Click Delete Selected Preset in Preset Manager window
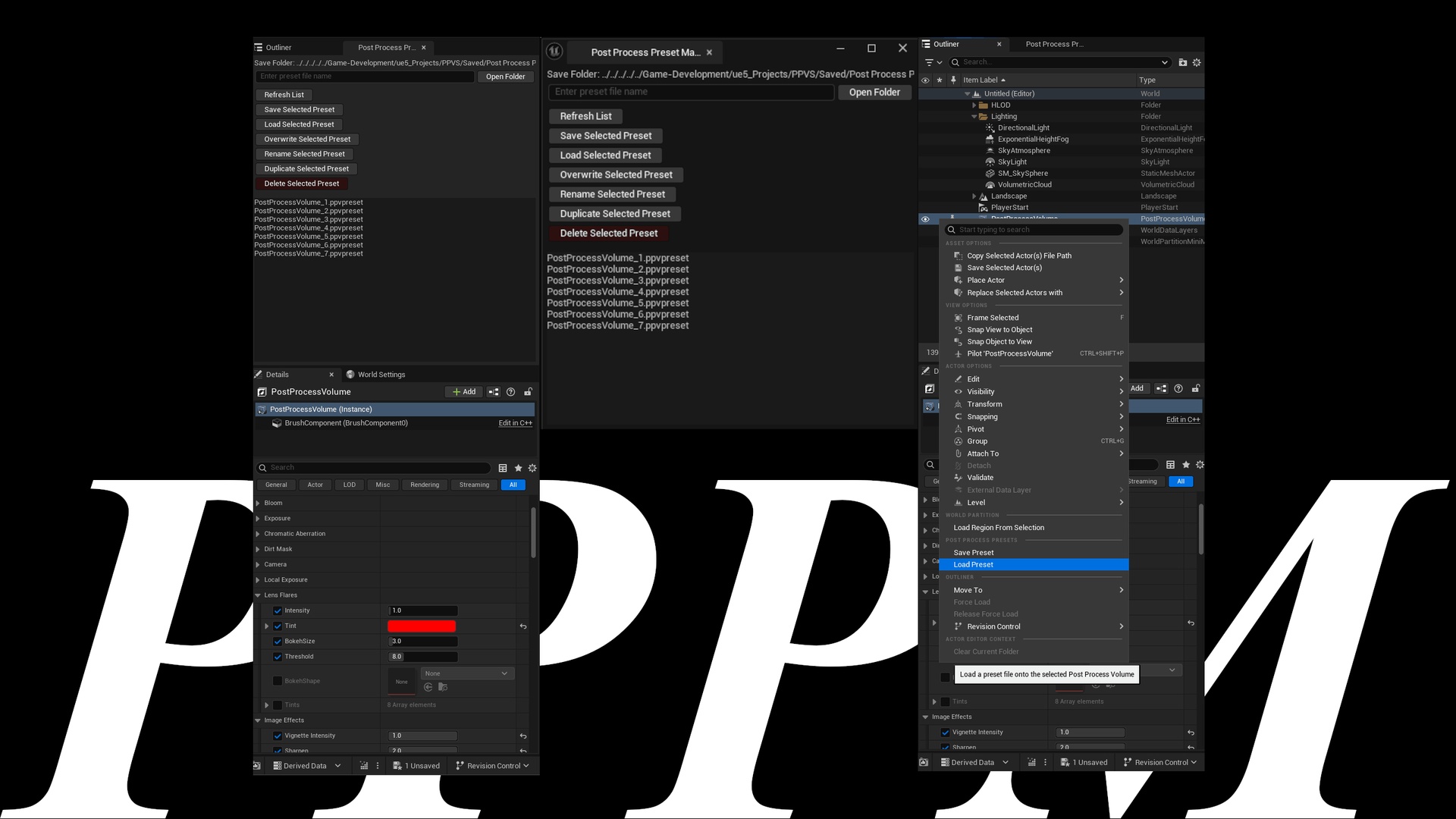This screenshot has width=1456, height=819. pos(609,234)
